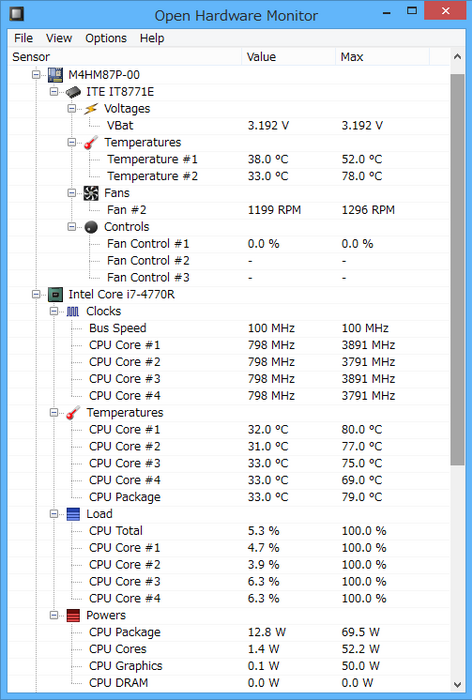The height and width of the screenshot is (700, 472).
Task: Minimize the Open Hardware Monitor window
Action: click(387, 12)
